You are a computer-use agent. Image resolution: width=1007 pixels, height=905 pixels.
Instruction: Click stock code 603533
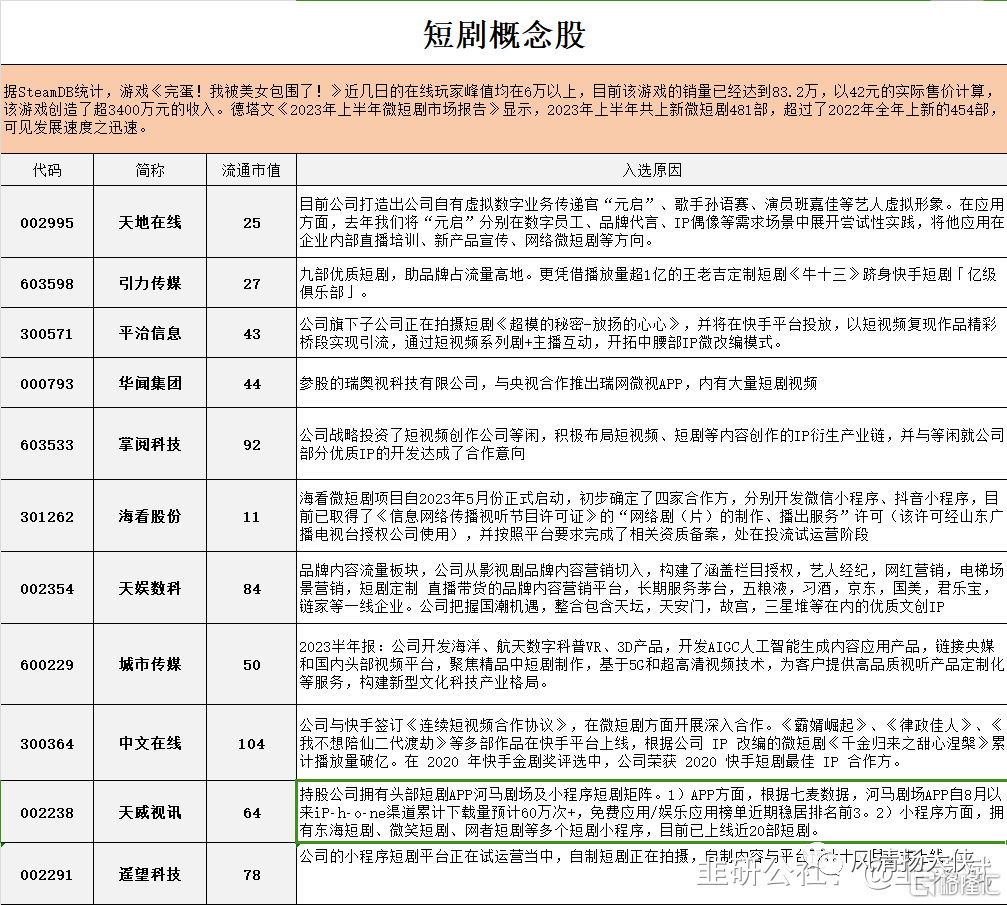point(47,444)
